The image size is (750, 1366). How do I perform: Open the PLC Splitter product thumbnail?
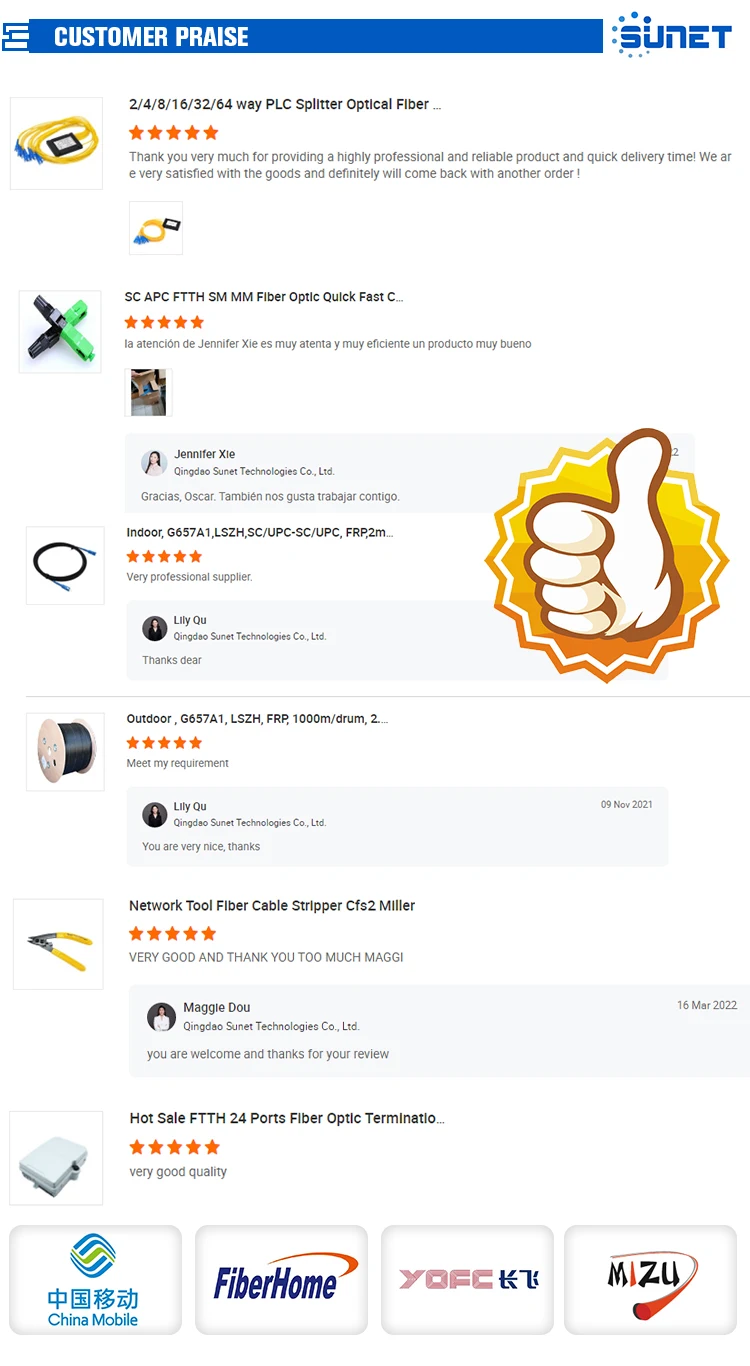[56, 143]
